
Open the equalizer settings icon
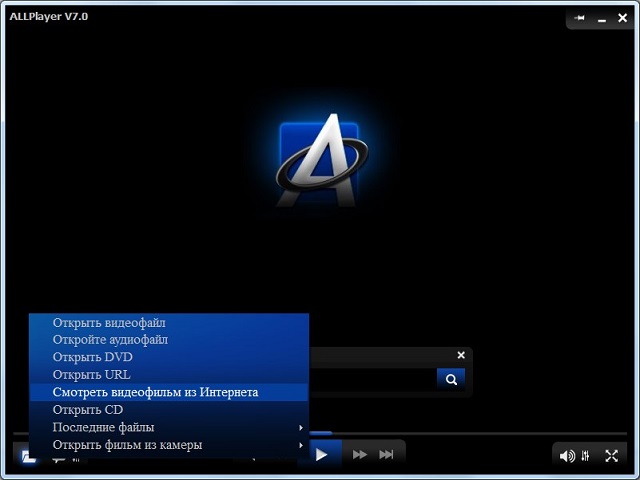click(x=585, y=456)
